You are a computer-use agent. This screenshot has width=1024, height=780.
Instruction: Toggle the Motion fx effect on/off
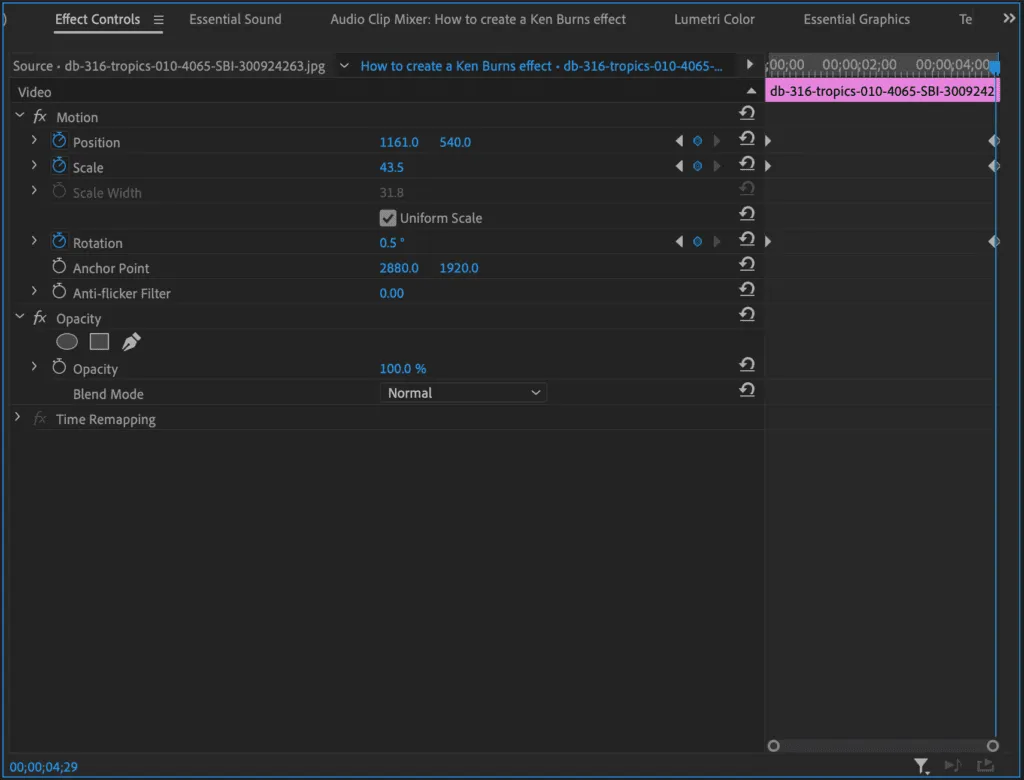40,117
